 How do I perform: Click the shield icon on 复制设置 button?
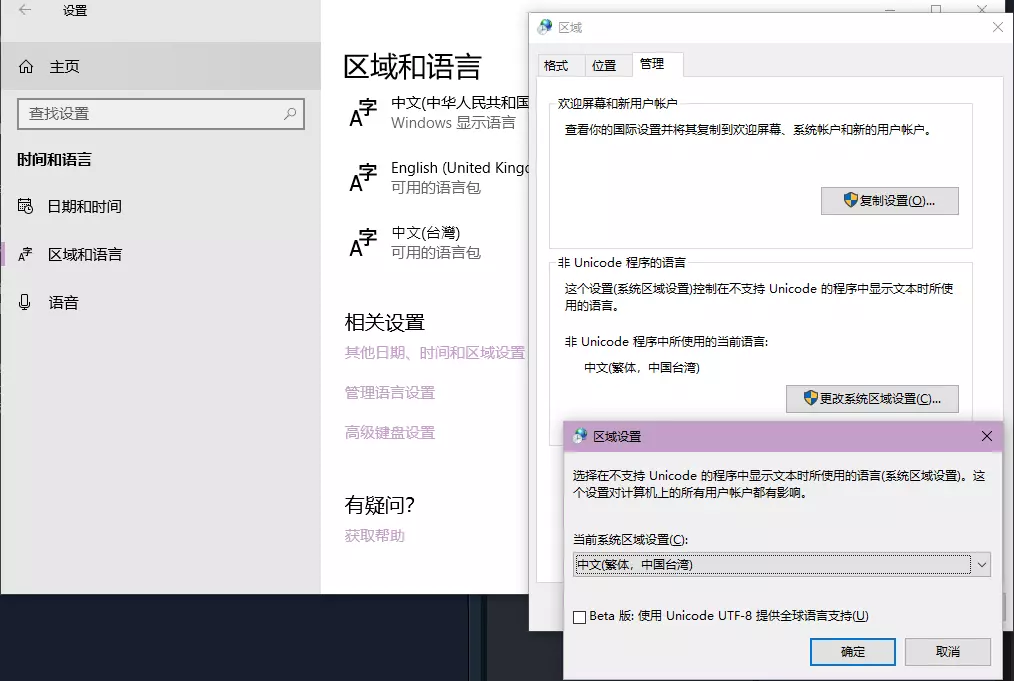point(850,200)
